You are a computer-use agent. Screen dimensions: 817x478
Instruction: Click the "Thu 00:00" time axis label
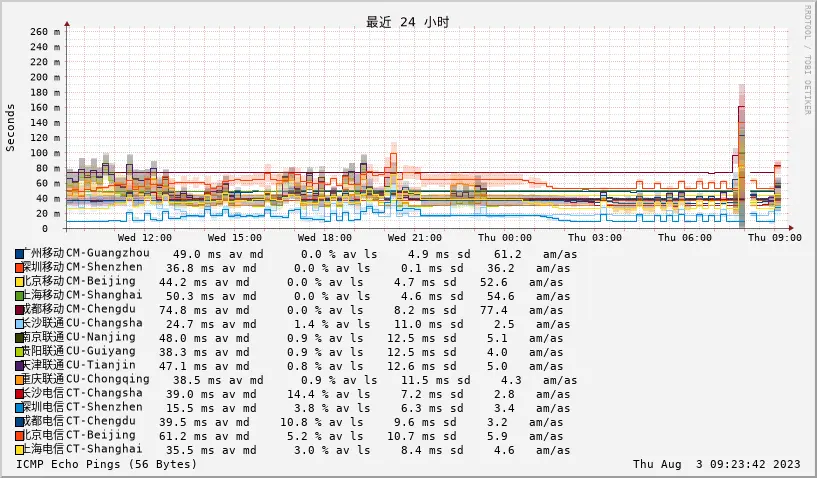point(504,238)
